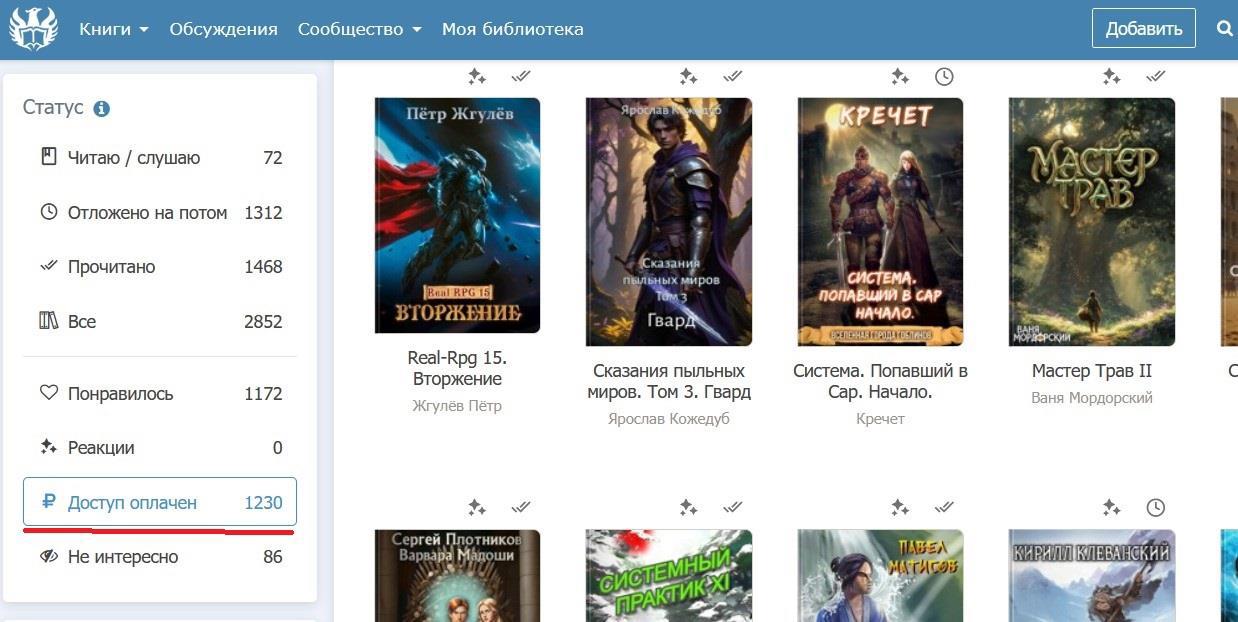This screenshot has height=622, width=1238.
Task: Filter by Читаю / слушаю status
Action: tap(160, 158)
